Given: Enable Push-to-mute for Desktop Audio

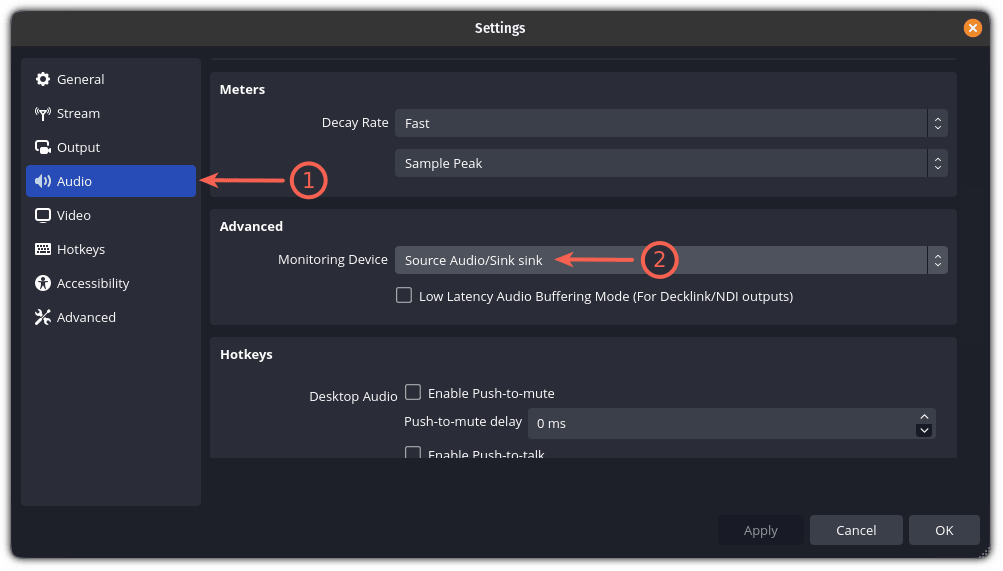Looking at the screenshot, I should coord(413,393).
